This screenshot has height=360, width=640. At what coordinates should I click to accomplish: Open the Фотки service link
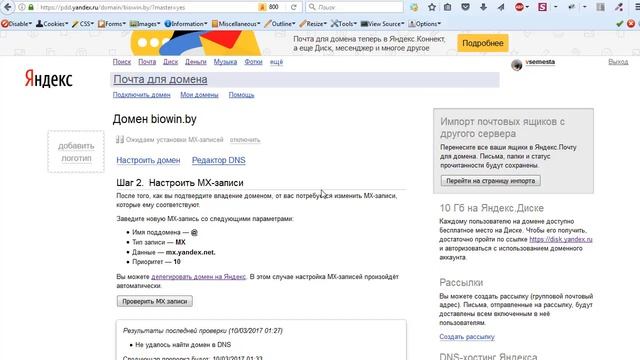coord(253,62)
